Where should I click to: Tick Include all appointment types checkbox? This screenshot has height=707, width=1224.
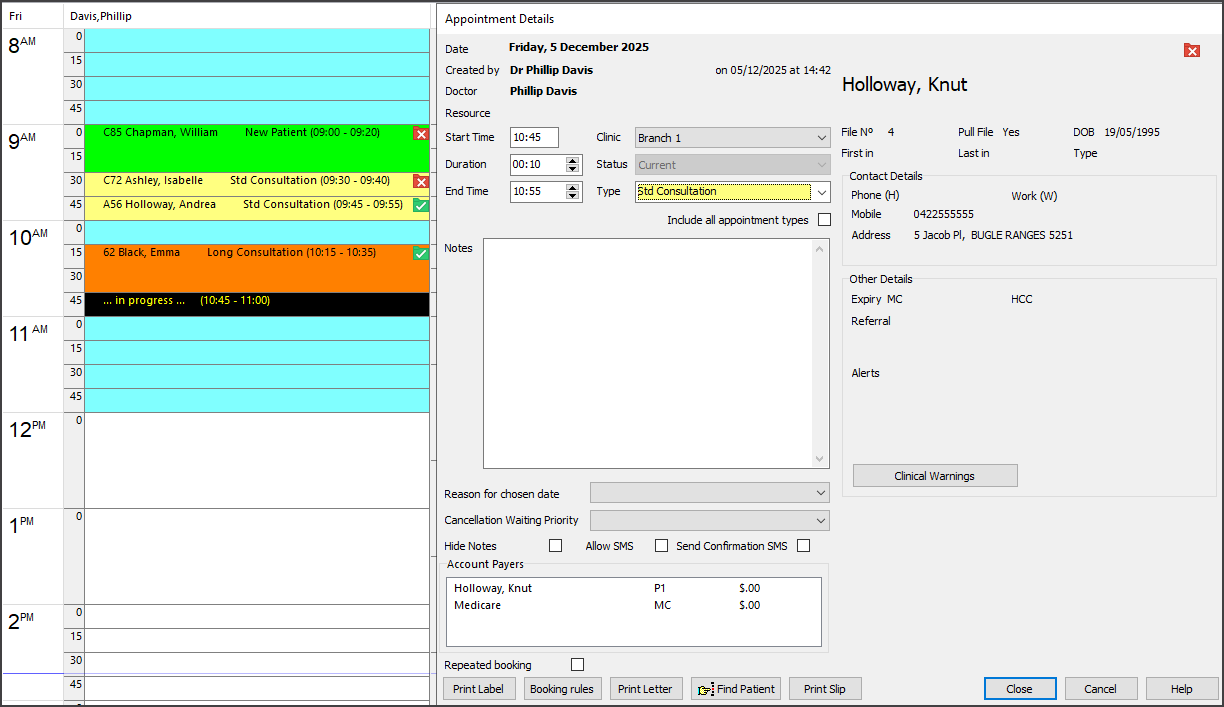(824, 220)
